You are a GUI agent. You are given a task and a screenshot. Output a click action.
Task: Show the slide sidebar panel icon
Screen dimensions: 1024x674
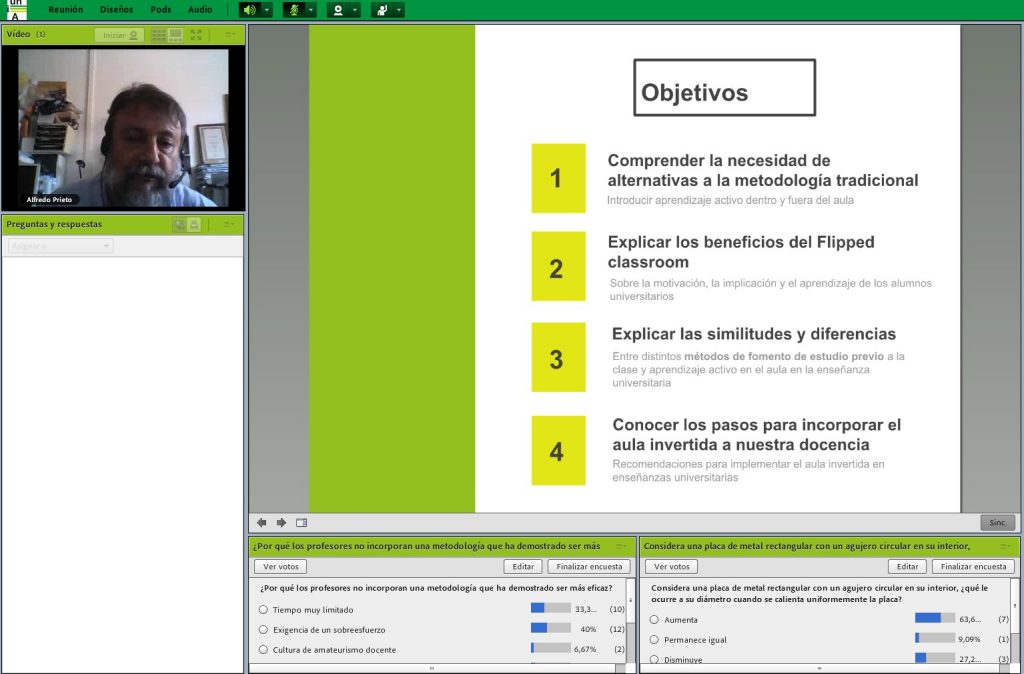pos(301,522)
